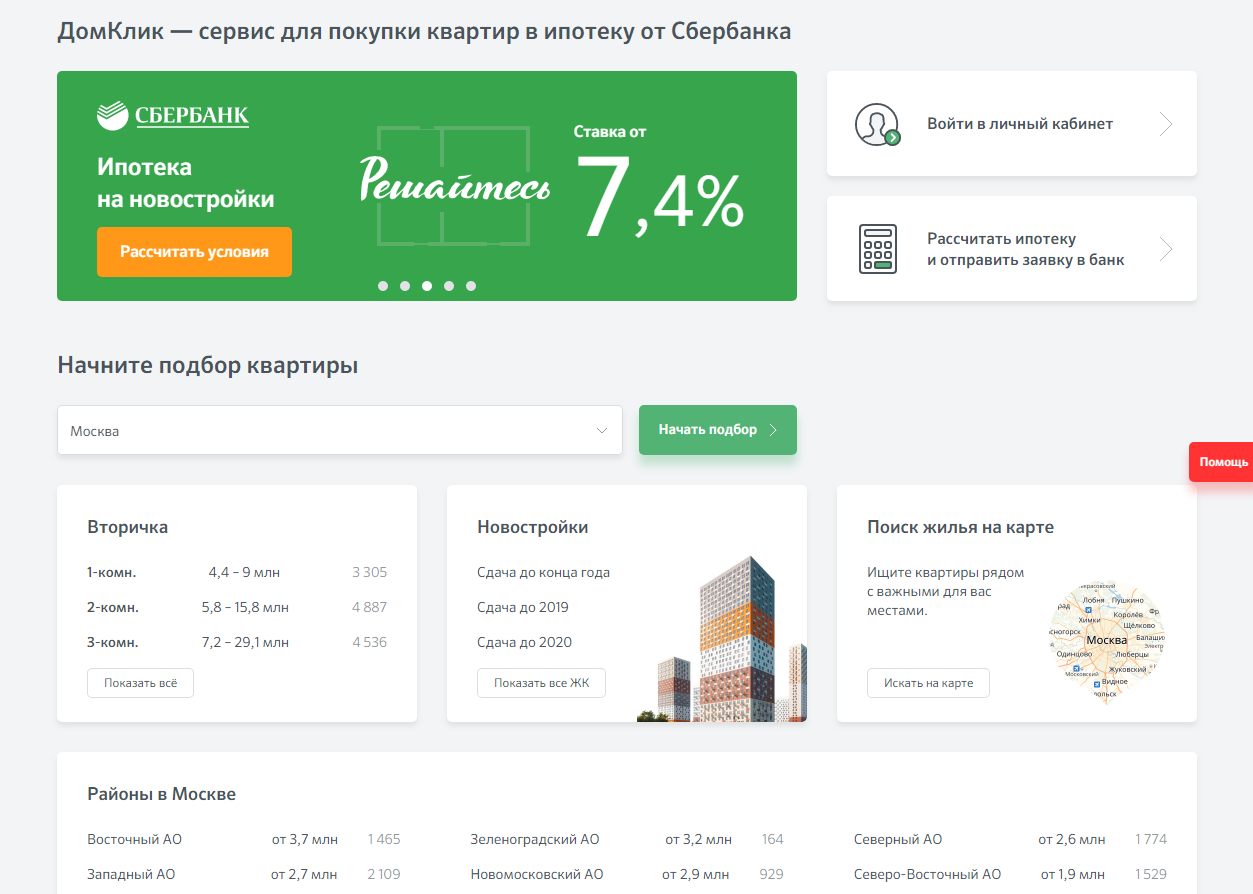Click the Sberbank logo in the banner
Screen dimensions: 1253x894
click(x=173, y=116)
